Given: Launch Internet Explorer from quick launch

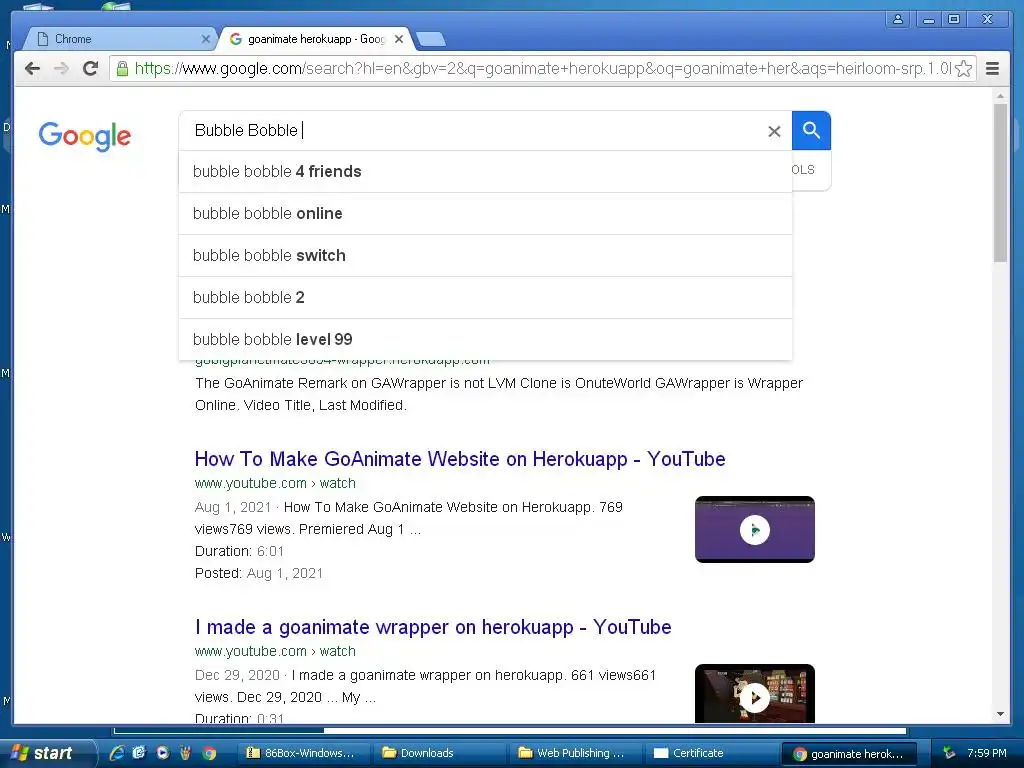Looking at the screenshot, I should 117,753.
